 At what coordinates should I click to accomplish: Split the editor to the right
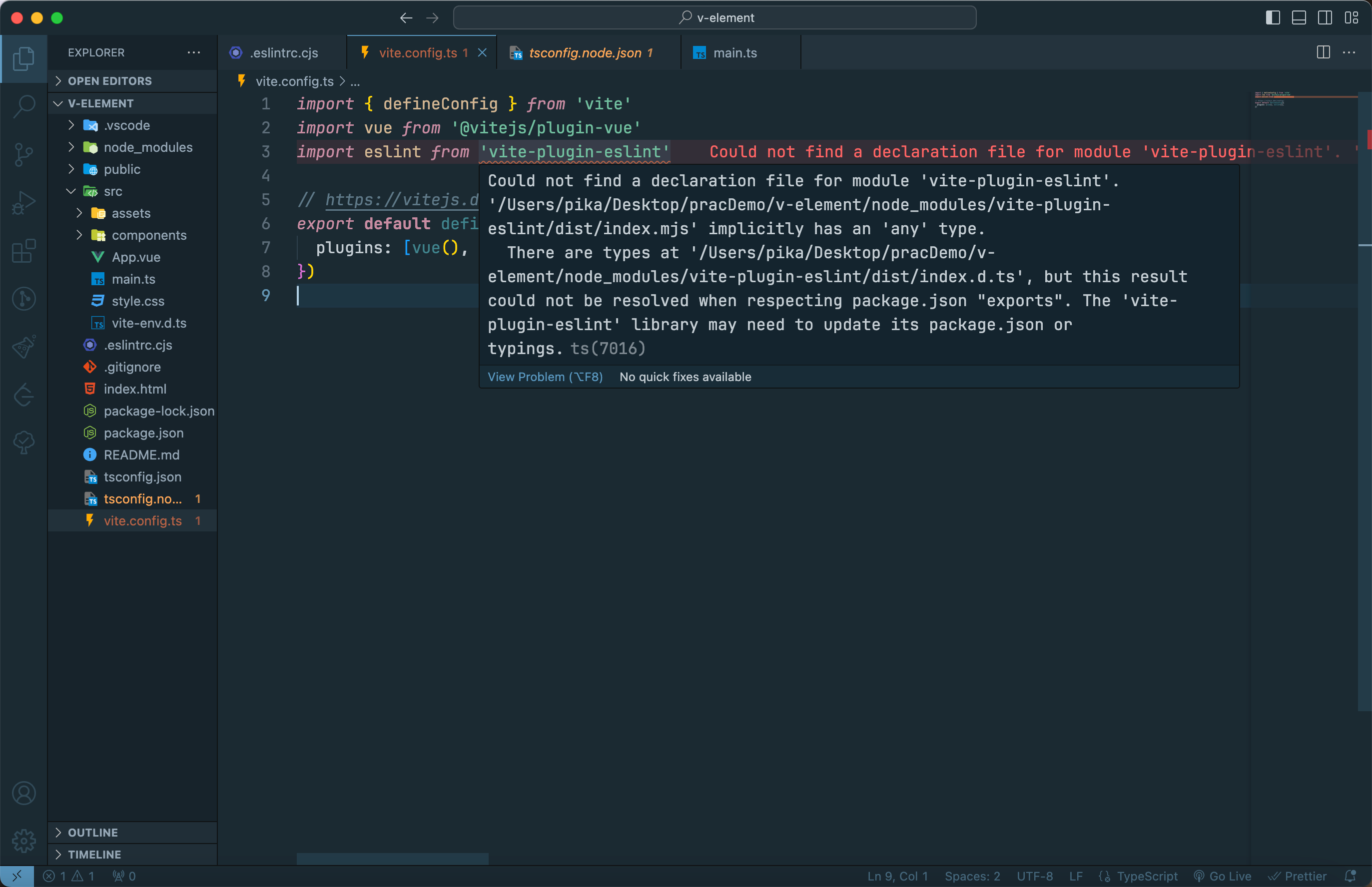(x=1324, y=52)
